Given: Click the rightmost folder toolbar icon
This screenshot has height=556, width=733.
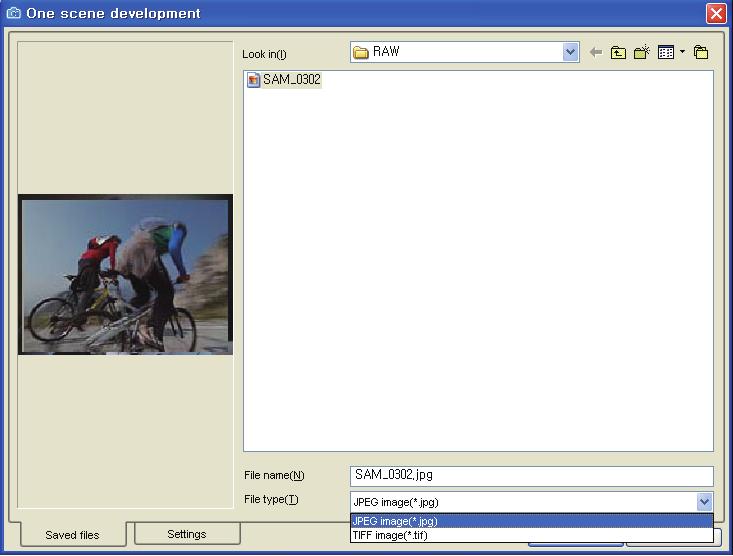Looking at the screenshot, I should 701,52.
